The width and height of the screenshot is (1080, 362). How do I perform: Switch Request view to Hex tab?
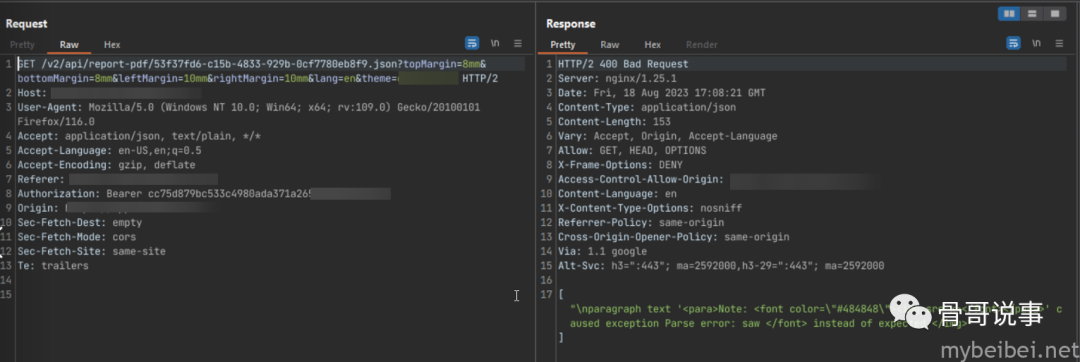point(112,45)
